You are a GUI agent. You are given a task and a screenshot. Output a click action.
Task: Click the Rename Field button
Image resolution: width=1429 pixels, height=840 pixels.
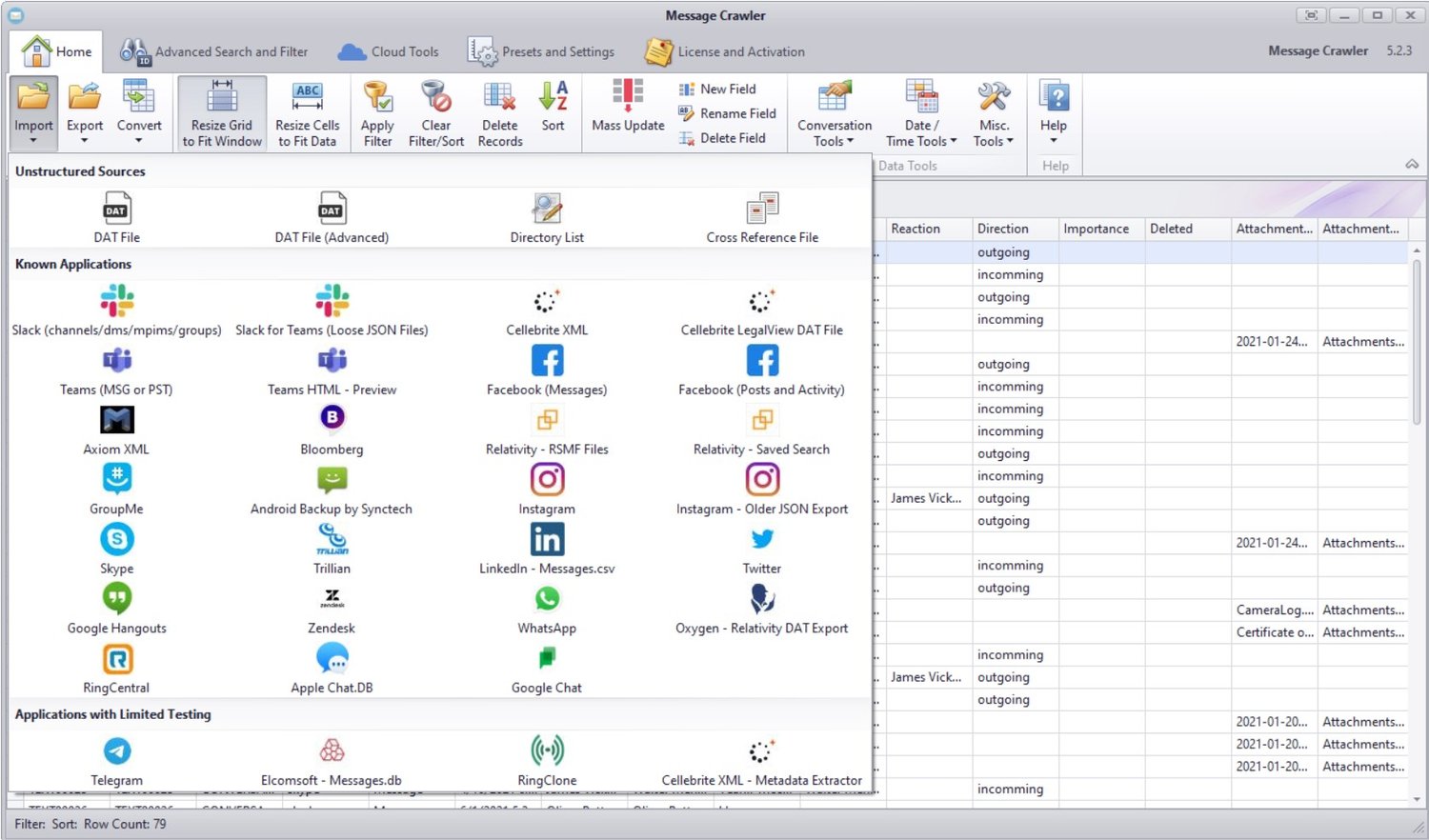(x=727, y=113)
